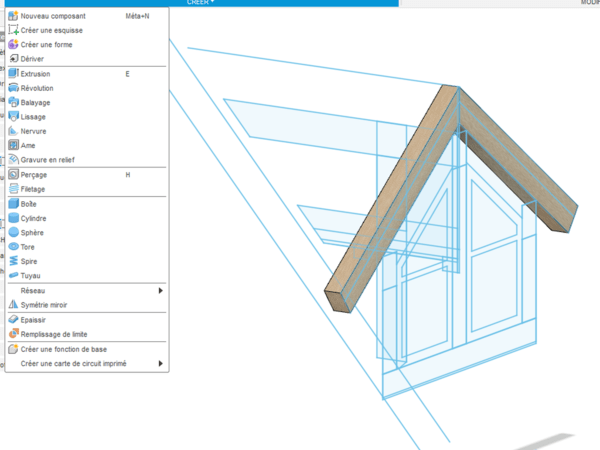The height and width of the screenshot is (450, 600).
Task: Select the Perçage hole icon
Action: coord(13,175)
